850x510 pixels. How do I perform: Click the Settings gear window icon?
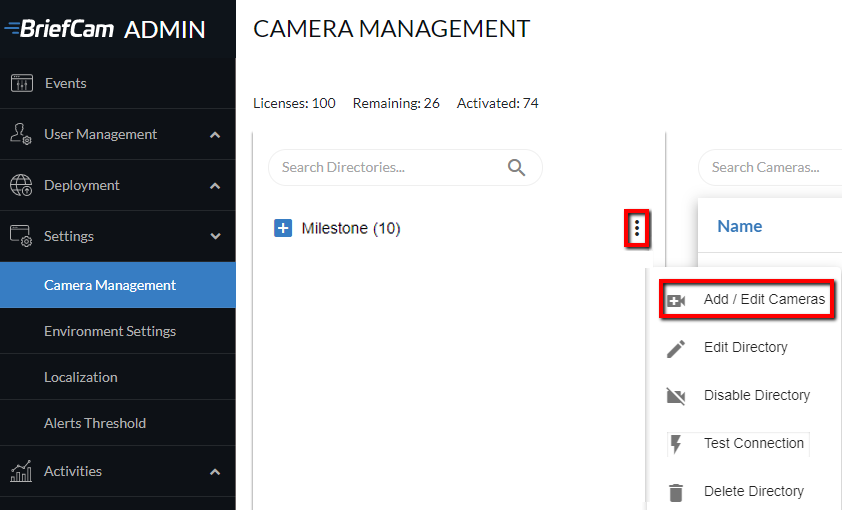tap(22, 236)
